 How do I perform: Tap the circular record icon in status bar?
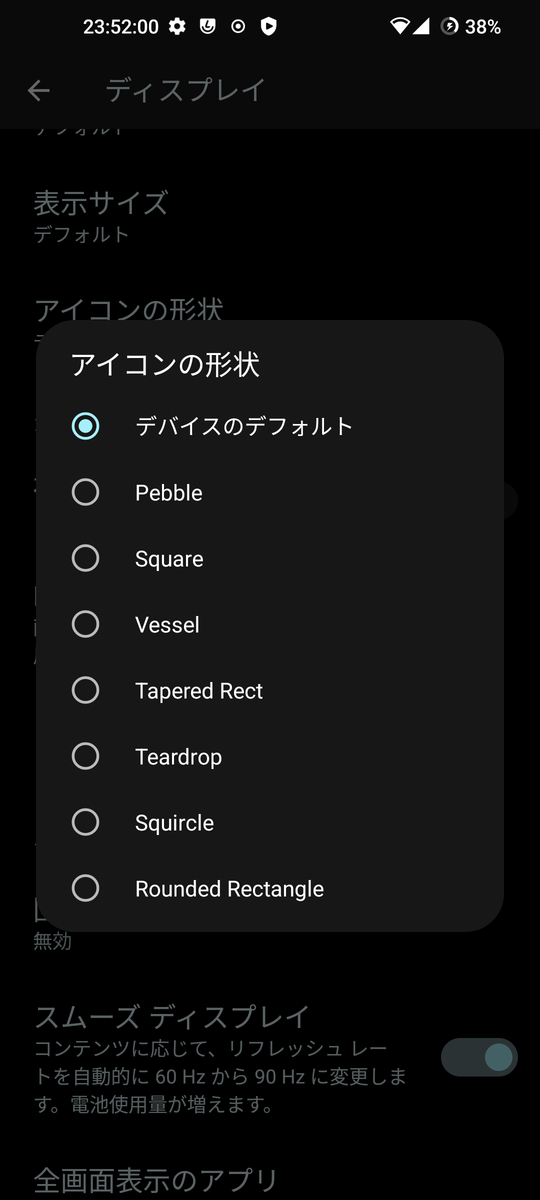[238, 27]
